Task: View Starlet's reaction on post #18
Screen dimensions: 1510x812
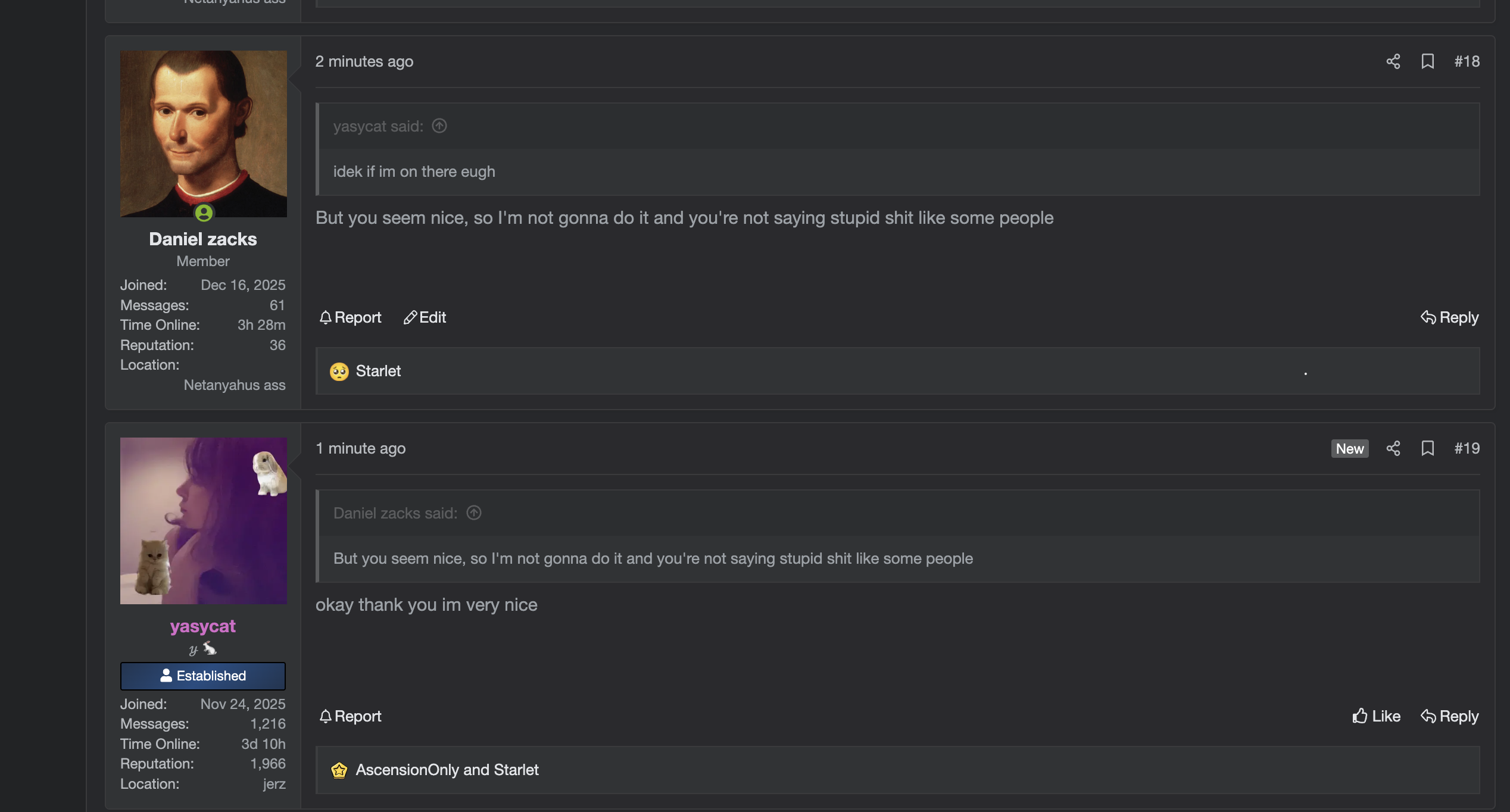Action: pyautogui.click(x=378, y=371)
